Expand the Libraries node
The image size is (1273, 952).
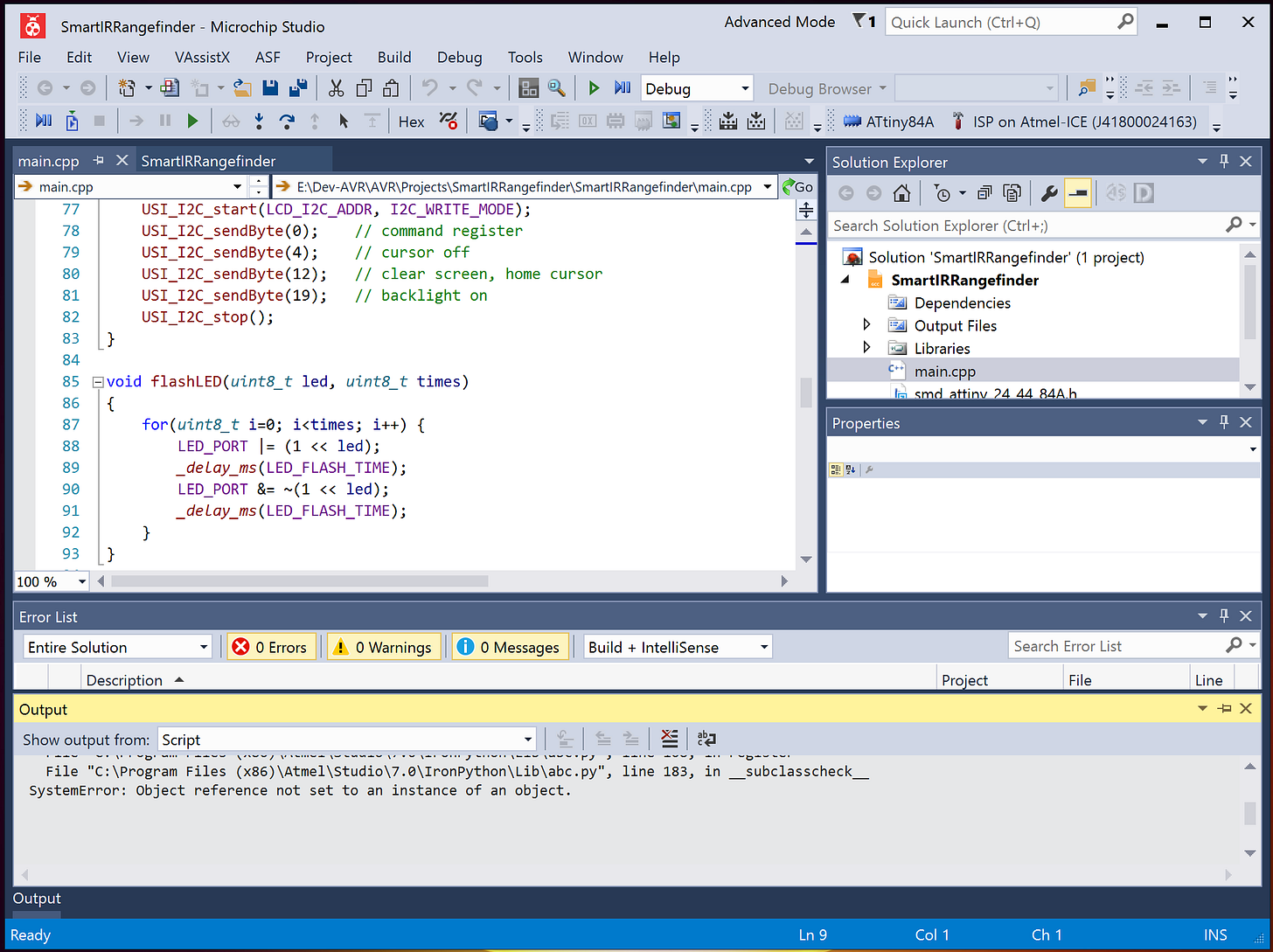tap(866, 348)
